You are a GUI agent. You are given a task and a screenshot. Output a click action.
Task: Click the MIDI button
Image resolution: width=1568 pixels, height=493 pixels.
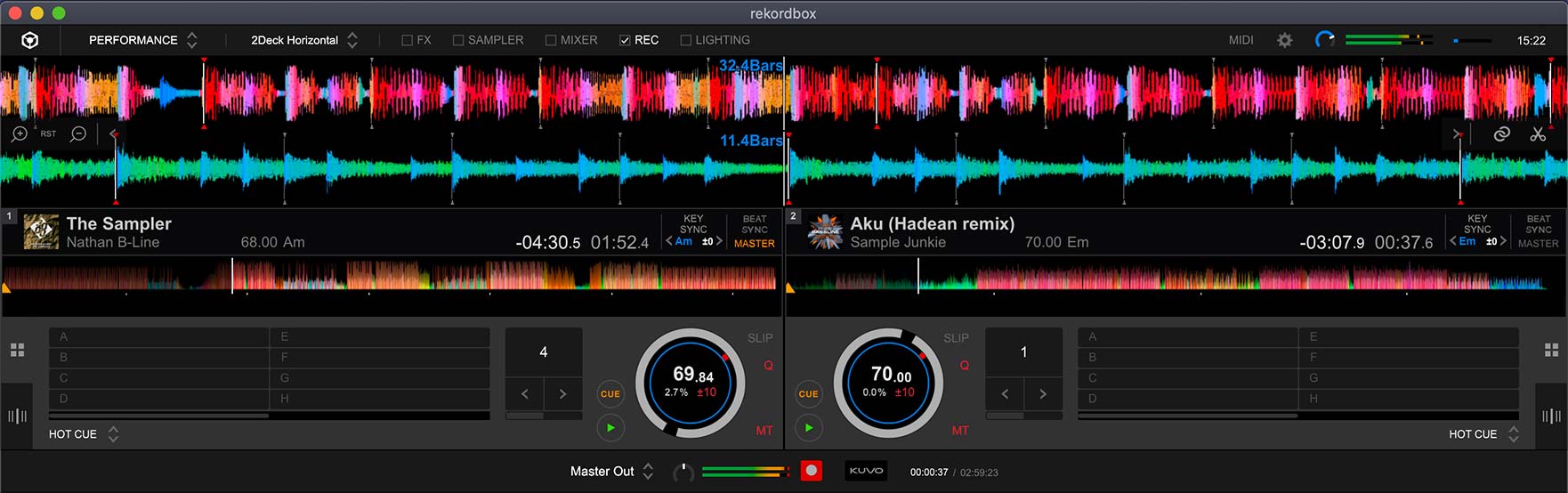click(1241, 40)
